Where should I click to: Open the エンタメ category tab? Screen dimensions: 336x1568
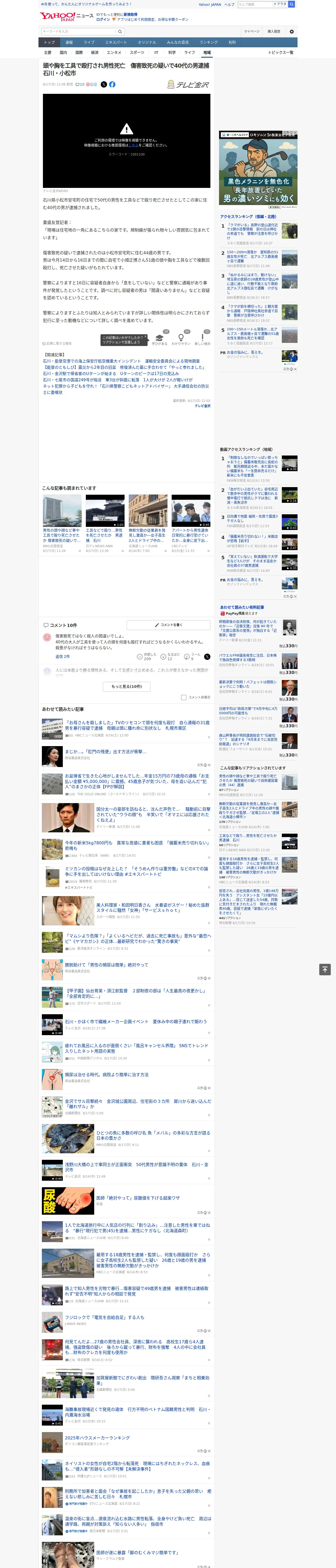coord(114,52)
